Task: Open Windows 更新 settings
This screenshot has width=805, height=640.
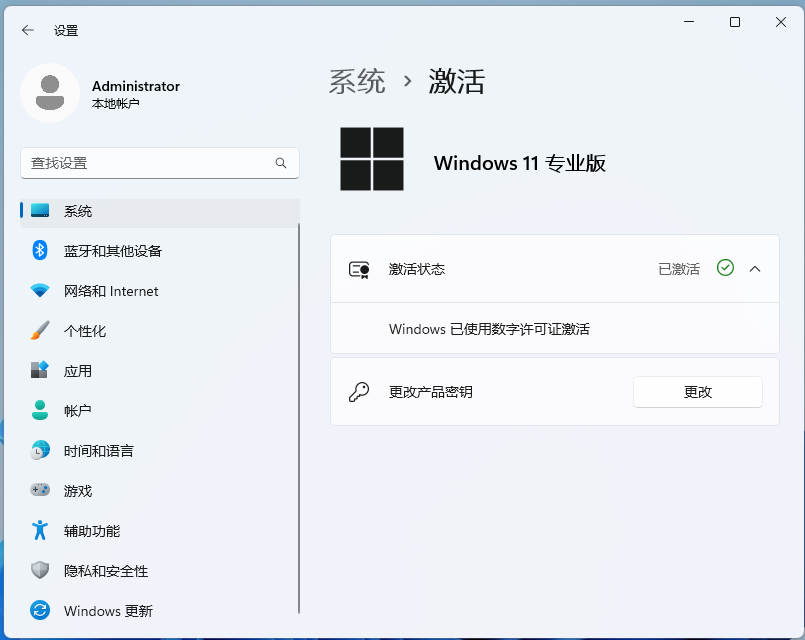Action: 160,611
